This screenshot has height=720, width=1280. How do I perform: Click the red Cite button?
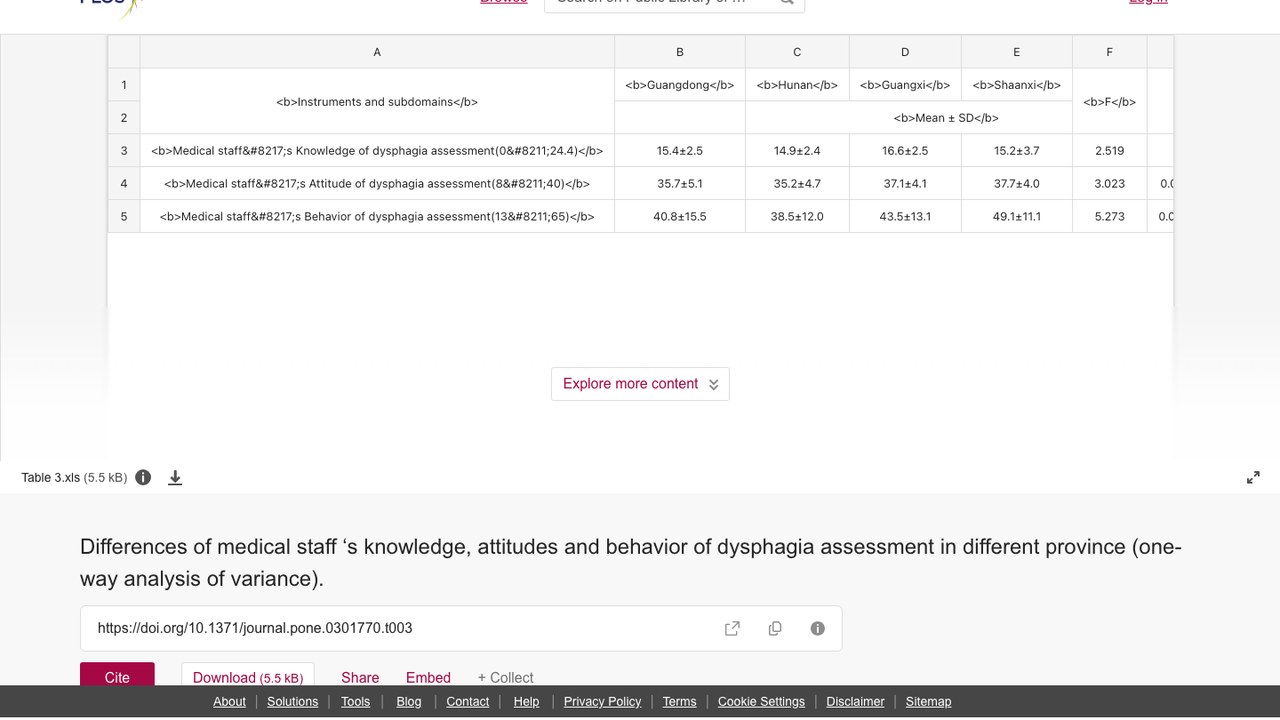coord(117,675)
